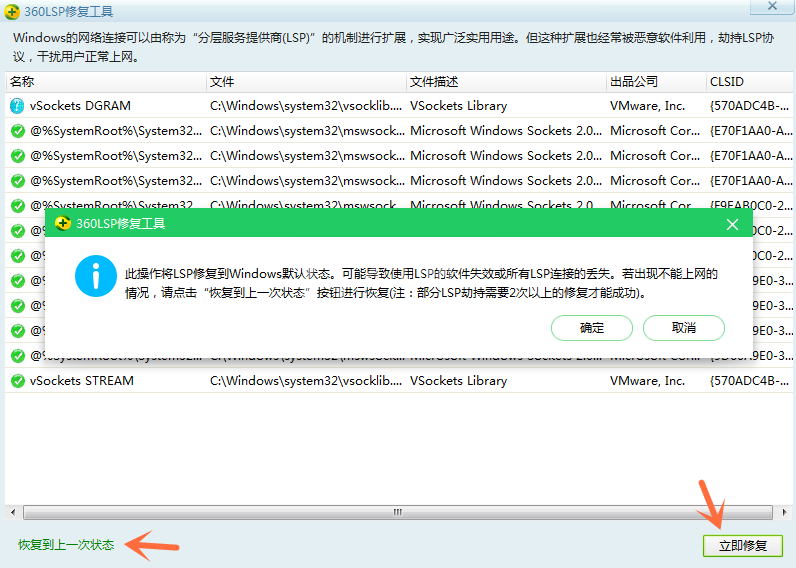Click the vsocklib file path in the vSockets DGRAM row
Image resolution: width=796 pixels, height=568 pixels.
pyautogui.click(x=306, y=106)
